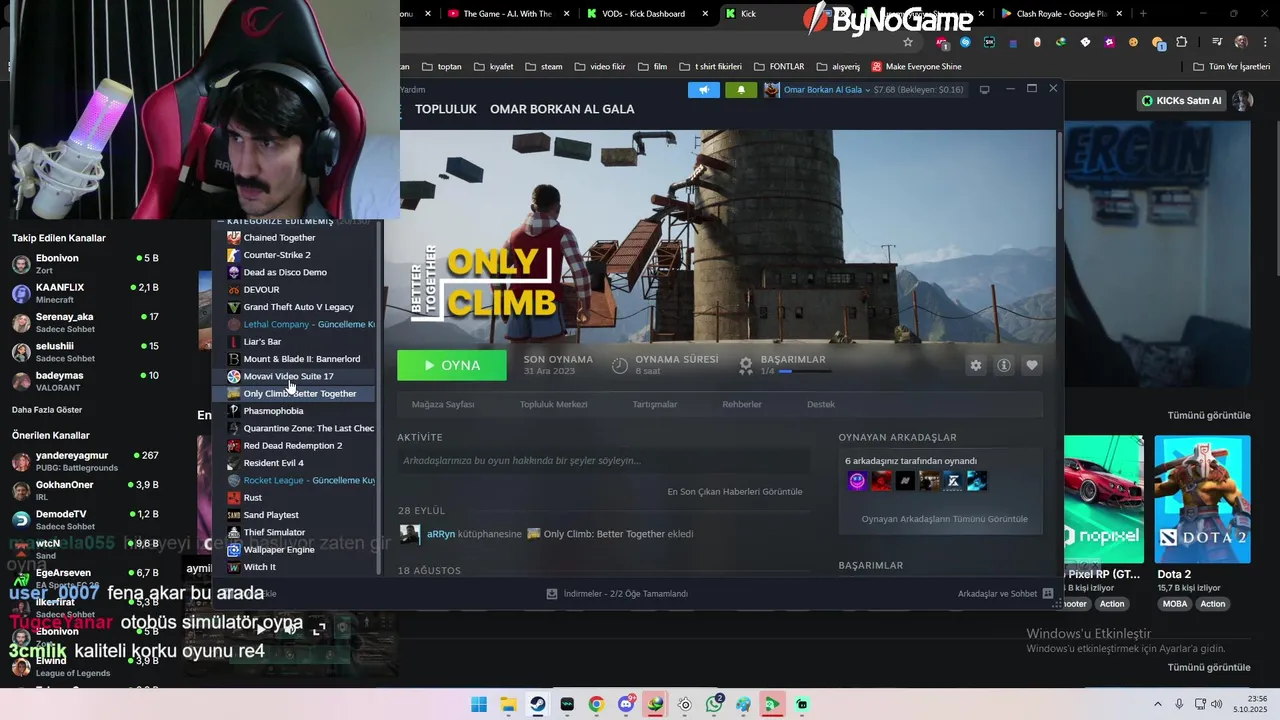Click the Grand Theft Auto V icon

(x=234, y=307)
